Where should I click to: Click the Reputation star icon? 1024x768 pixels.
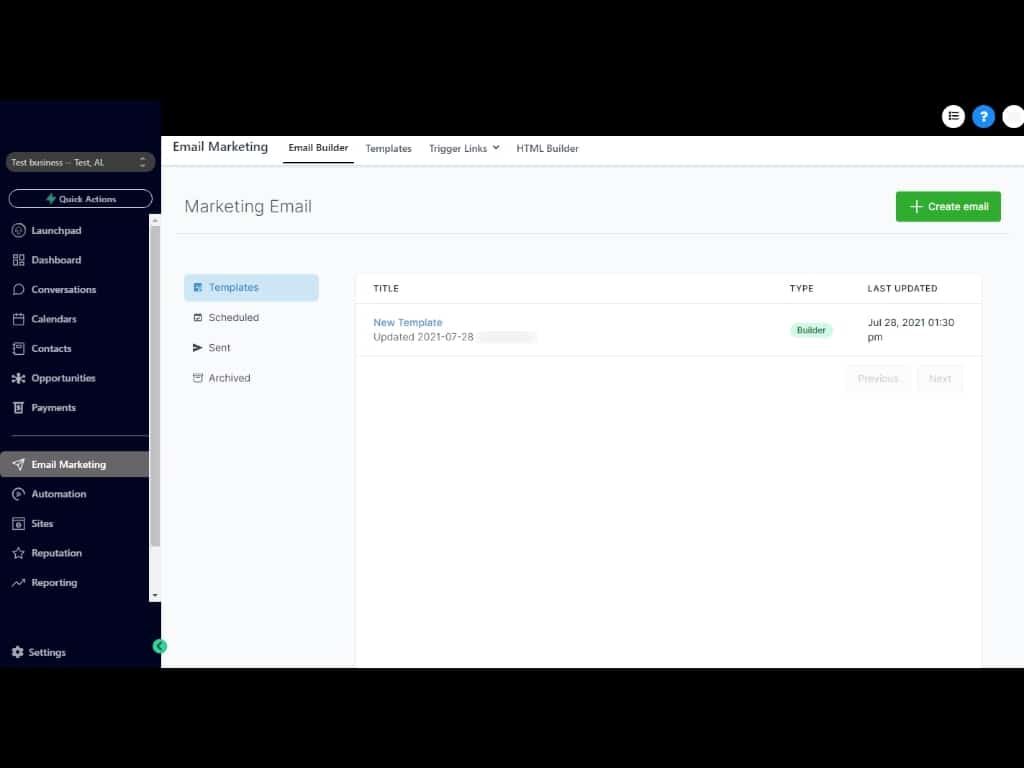18,553
